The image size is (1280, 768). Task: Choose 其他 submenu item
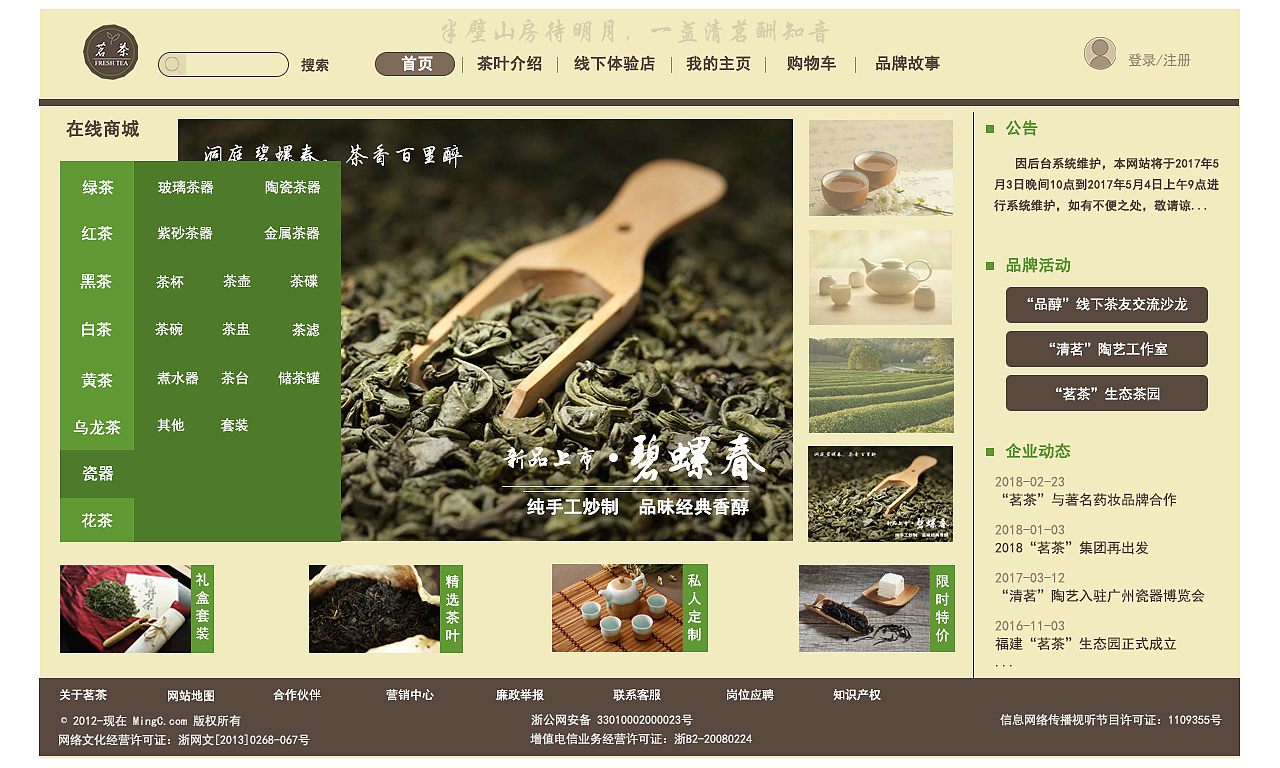(x=171, y=425)
